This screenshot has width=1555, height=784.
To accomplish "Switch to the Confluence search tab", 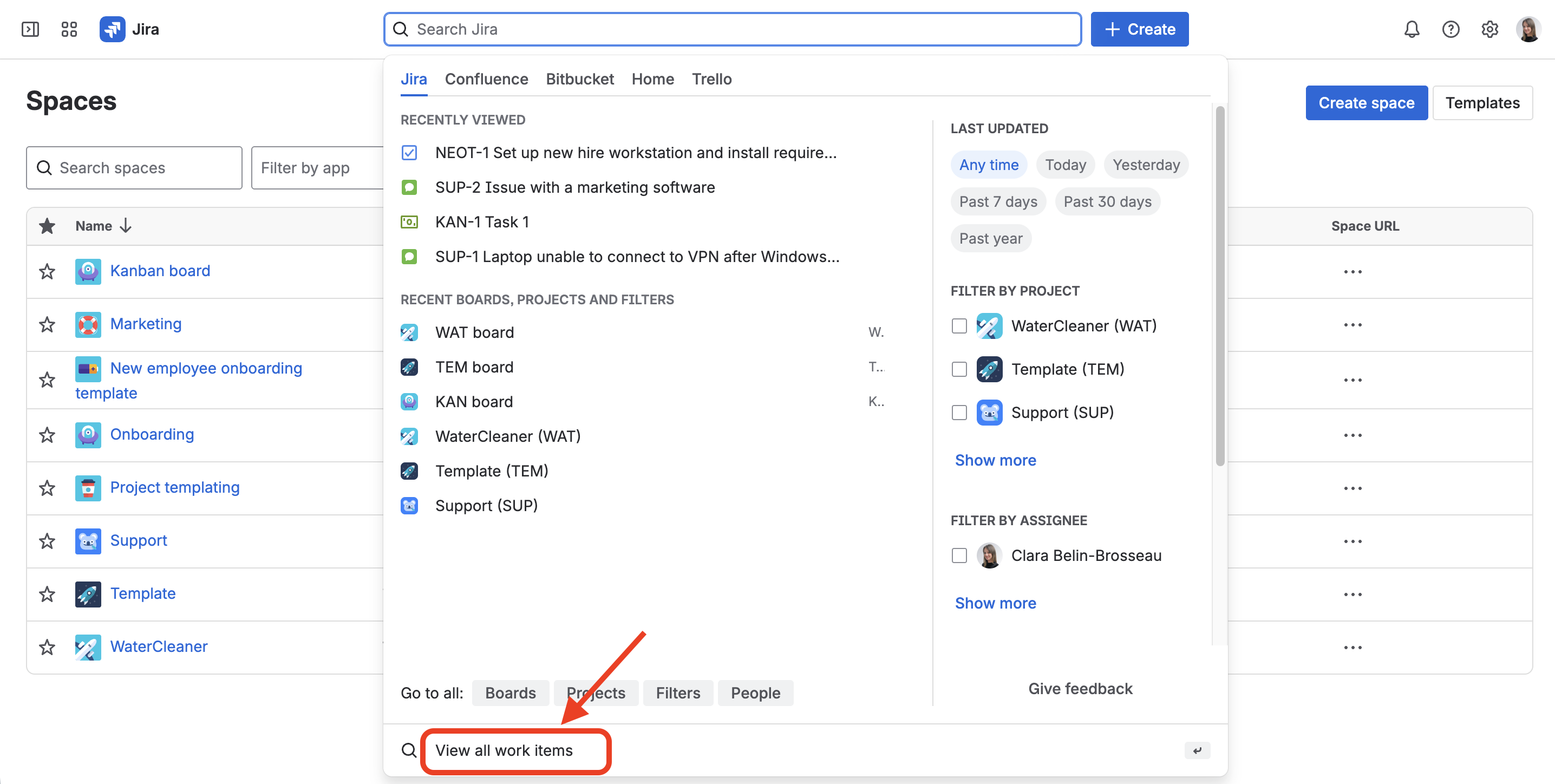I will 486,79.
